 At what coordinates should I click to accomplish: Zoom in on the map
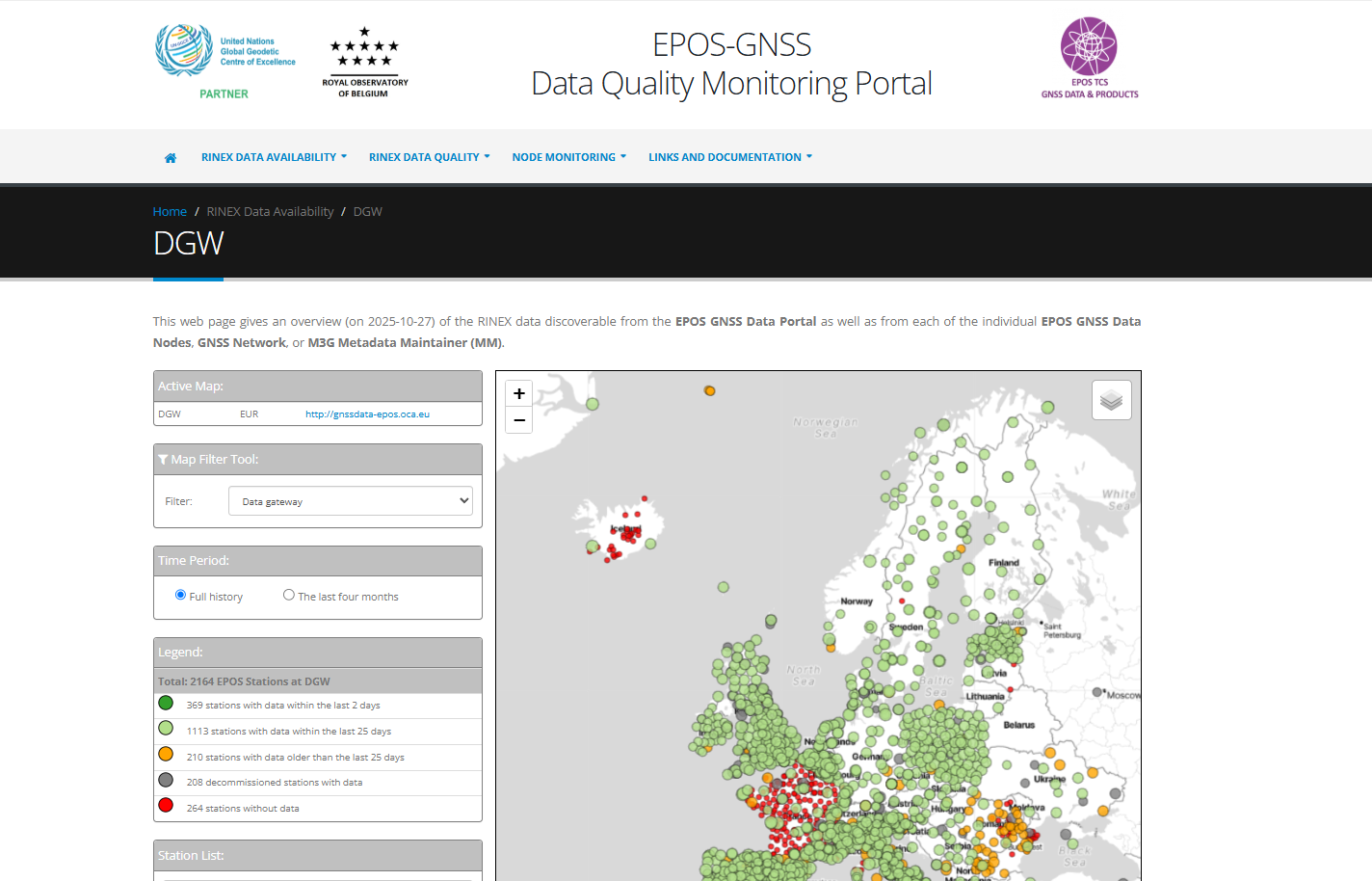pos(519,393)
